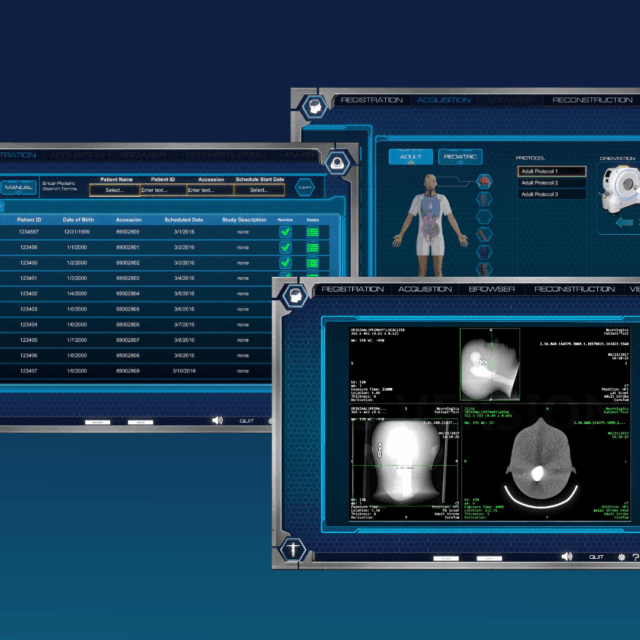Toggle the green checkmark for patient 1234567

tap(285, 232)
